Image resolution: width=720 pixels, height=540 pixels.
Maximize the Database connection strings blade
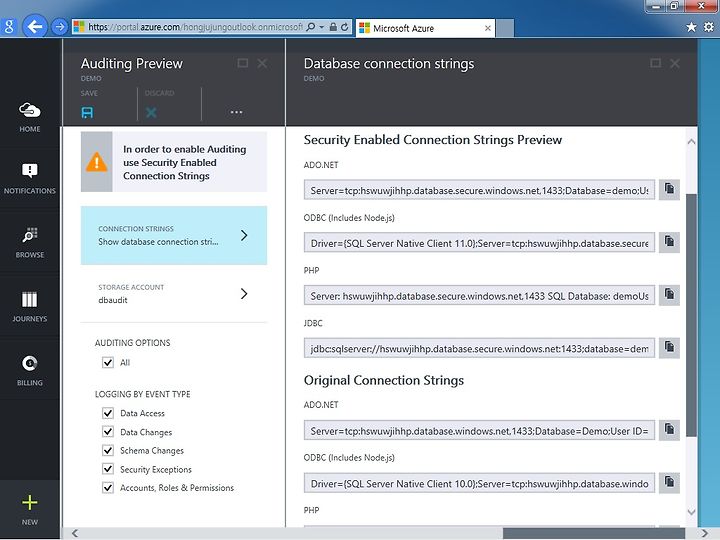[x=656, y=63]
